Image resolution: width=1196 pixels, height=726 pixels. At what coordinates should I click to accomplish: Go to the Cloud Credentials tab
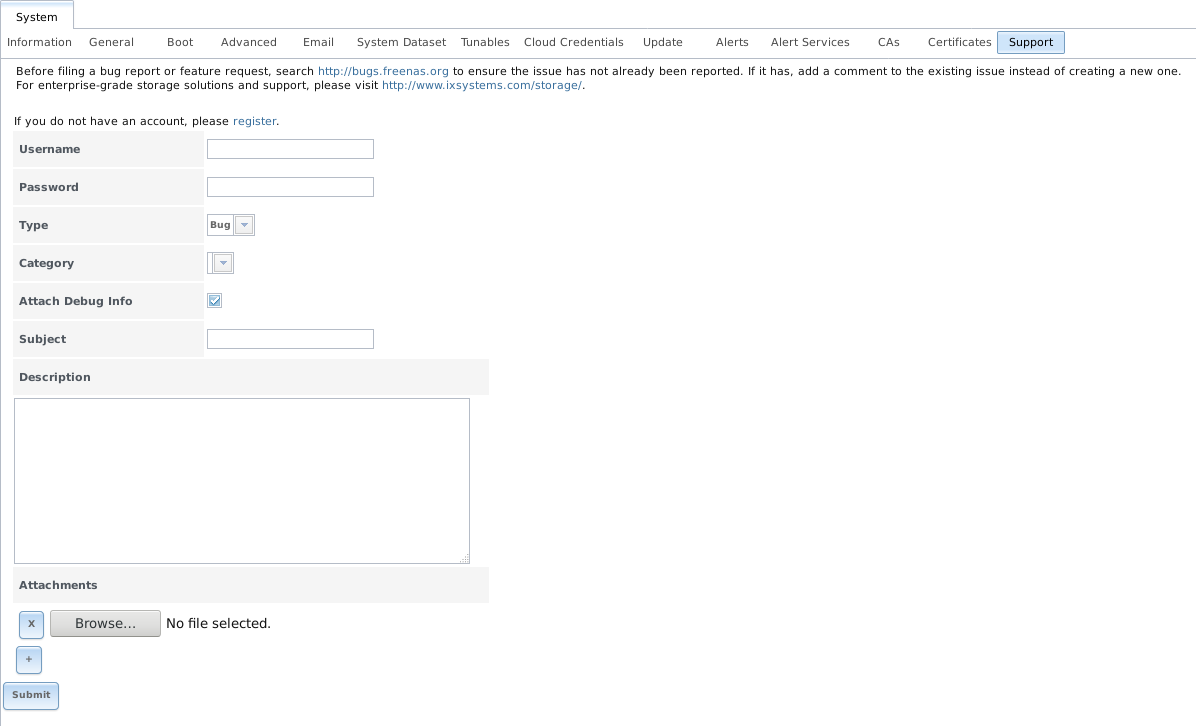(573, 42)
